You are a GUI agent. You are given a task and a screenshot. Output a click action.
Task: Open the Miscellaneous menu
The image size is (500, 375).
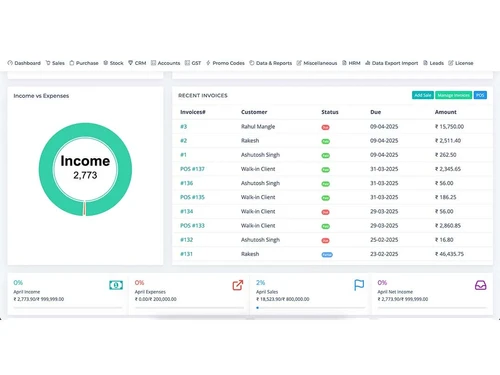click(317, 63)
